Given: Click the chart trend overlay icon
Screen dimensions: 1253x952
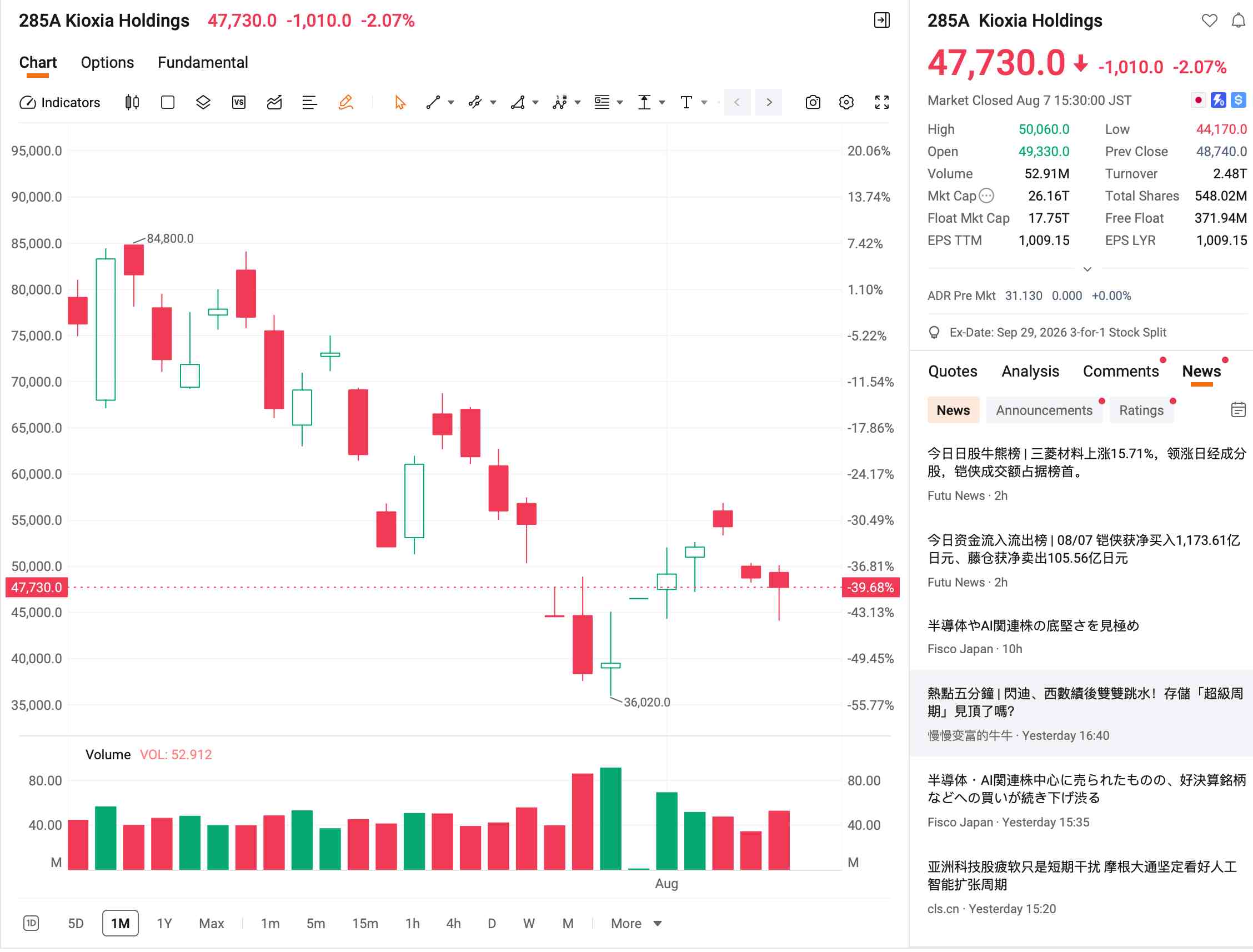Looking at the screenshot, I should point(274,103).
